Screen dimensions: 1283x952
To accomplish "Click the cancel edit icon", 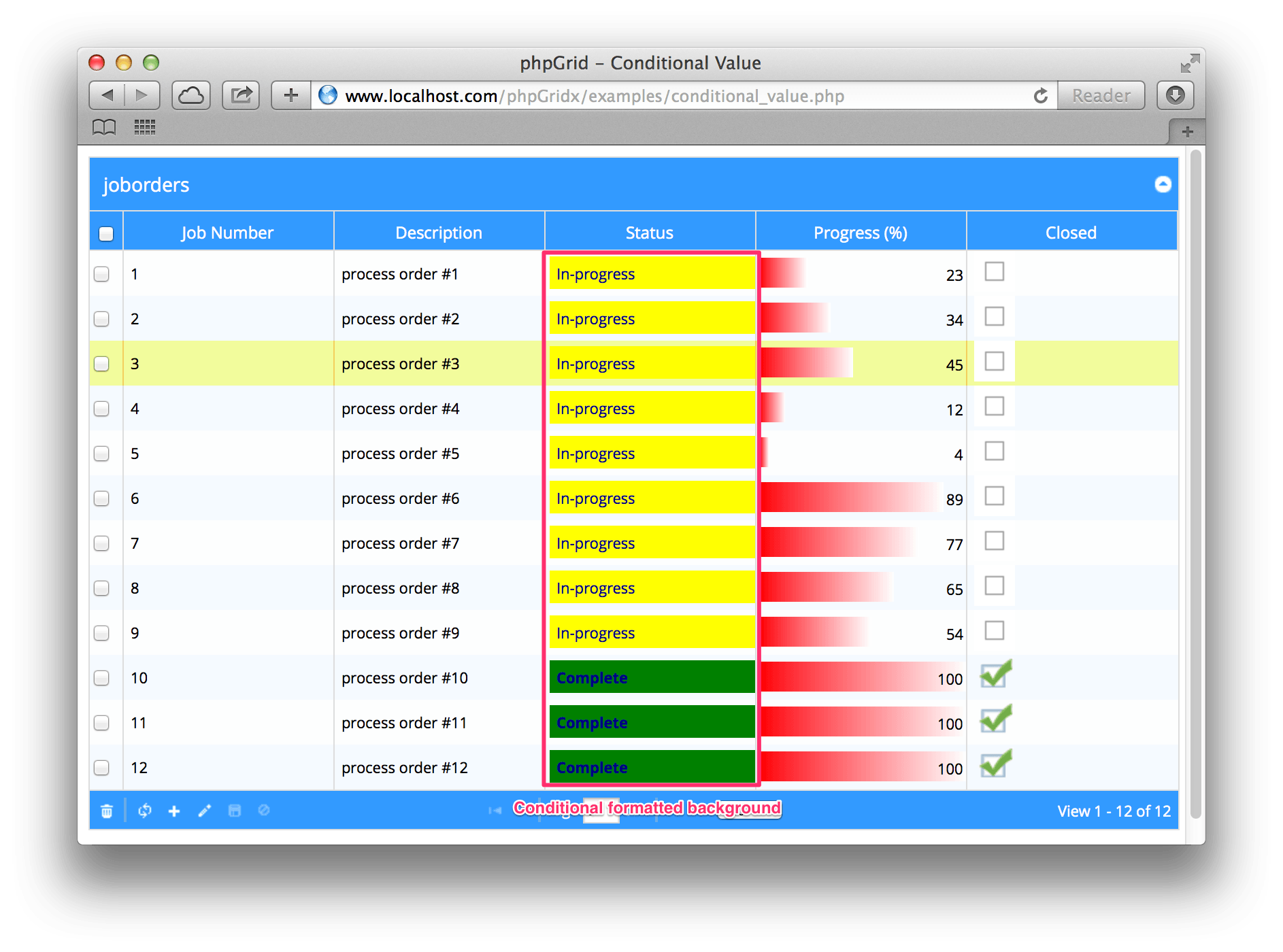I will [x=264, y=811].
